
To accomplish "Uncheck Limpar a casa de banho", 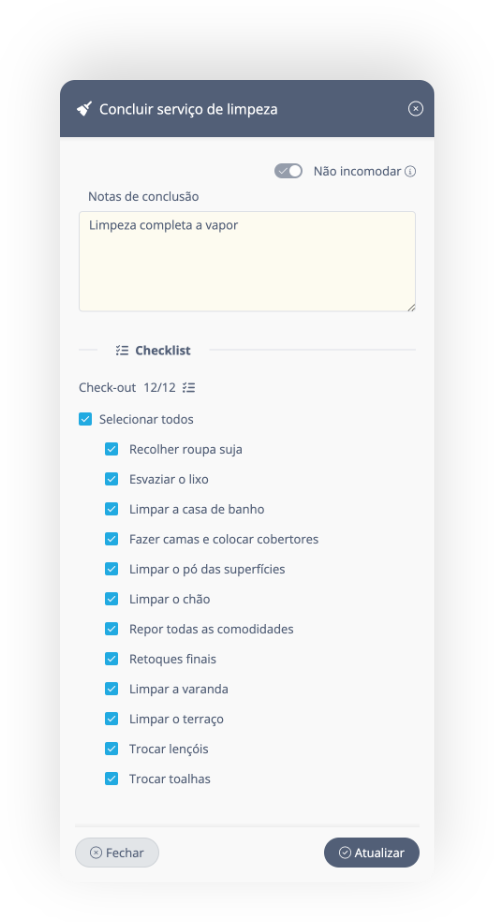I will [x=111, y=509].
